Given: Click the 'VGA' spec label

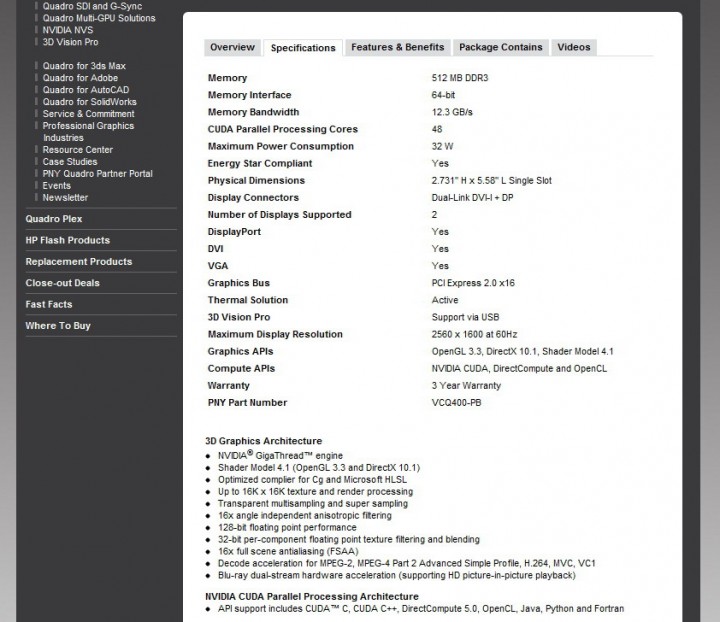Looking at the screenshot, I should [218, 266].
